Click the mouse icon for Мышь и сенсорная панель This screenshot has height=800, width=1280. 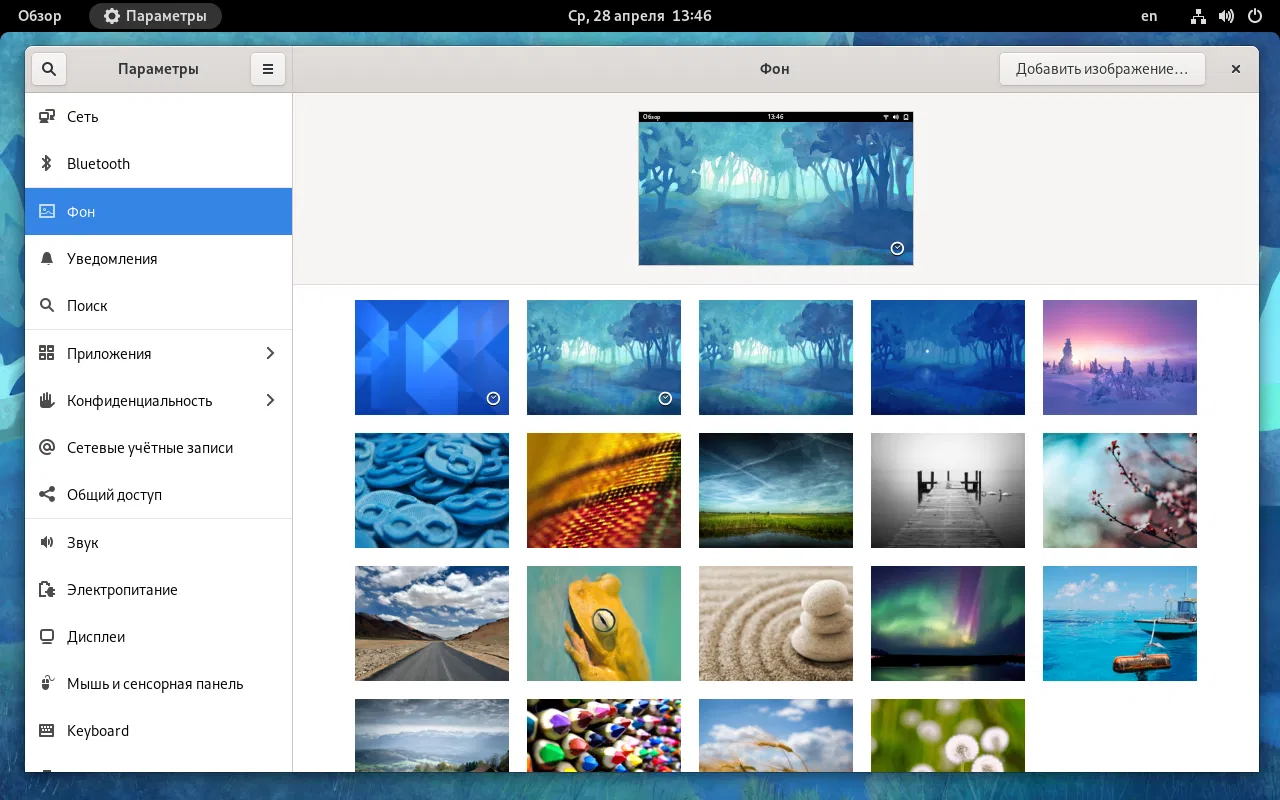point(47,683)
